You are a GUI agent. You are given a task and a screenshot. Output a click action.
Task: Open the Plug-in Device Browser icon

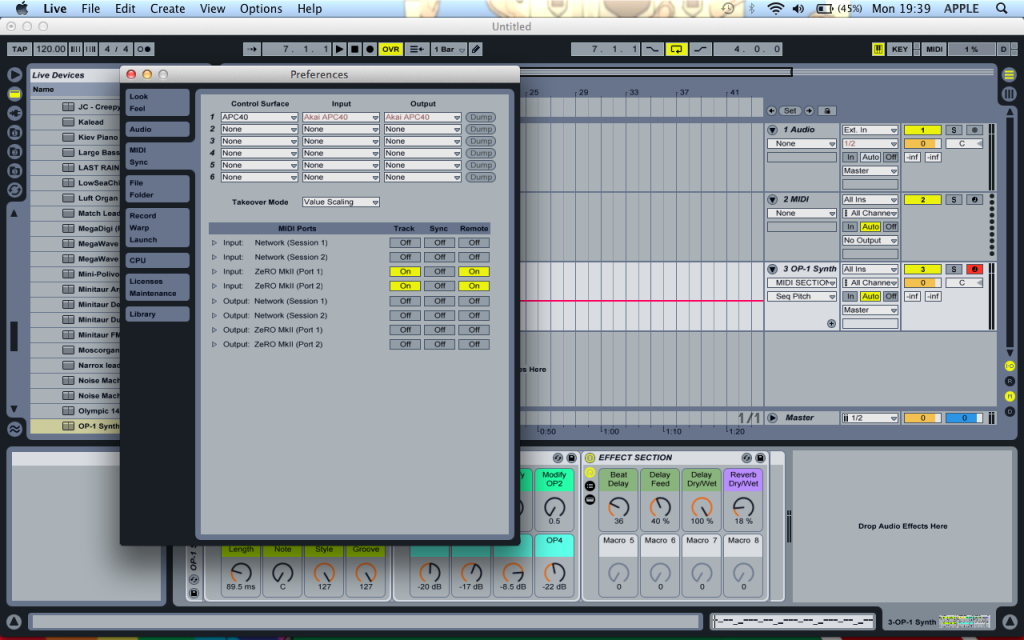click(x=14, y=113)
